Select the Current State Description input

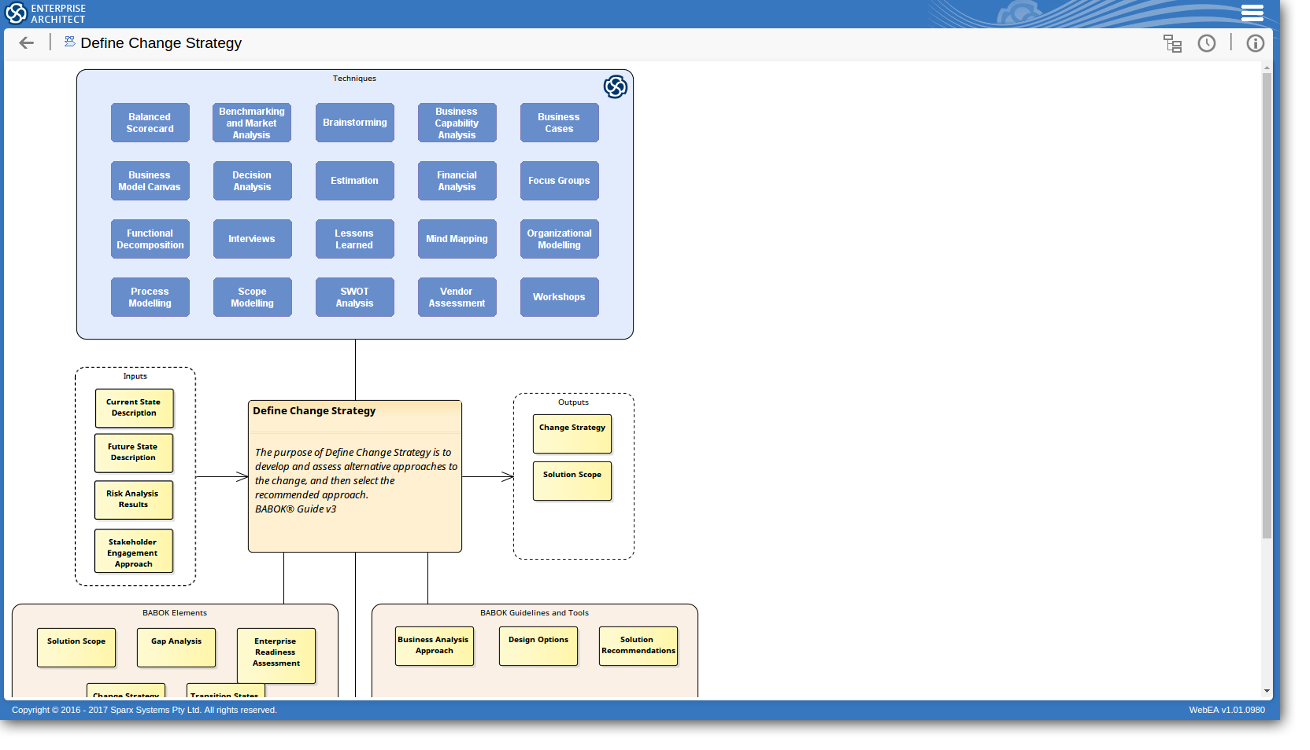(x=134, y=408)
